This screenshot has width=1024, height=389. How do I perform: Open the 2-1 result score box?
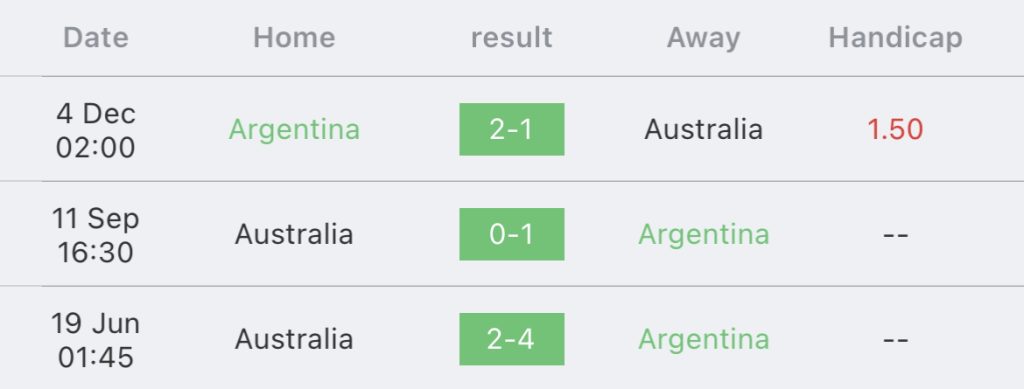pyautogui.click(x=511, y=129)
